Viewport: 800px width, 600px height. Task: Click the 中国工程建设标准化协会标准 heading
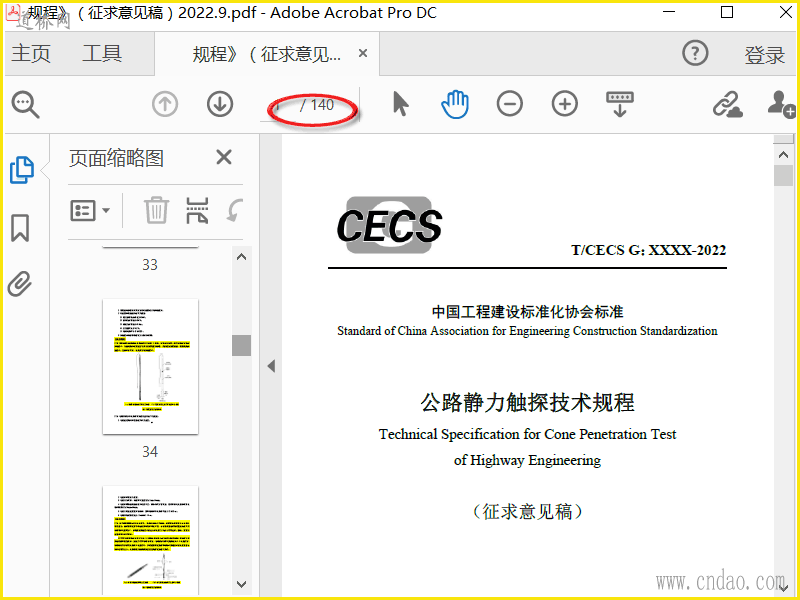click(528, 311)
